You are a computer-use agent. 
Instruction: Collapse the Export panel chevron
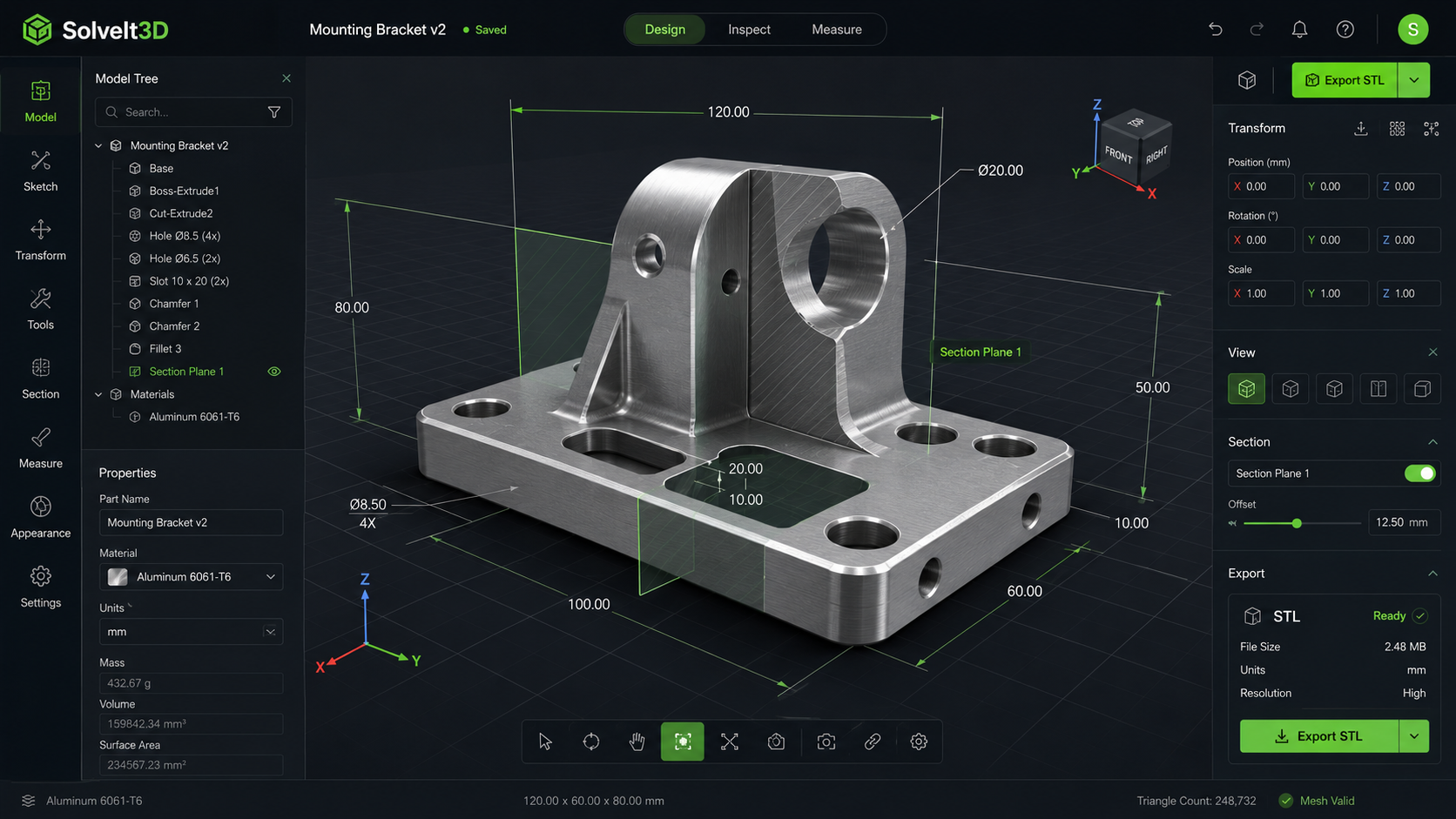click(x=1432, y=574)
